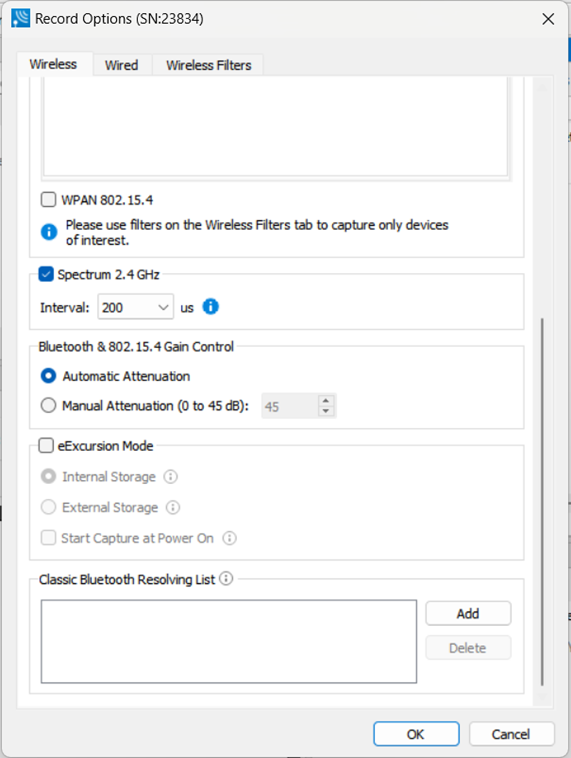Click the vertical scrollbar thumb
Image resolution: width=571 pixels, height=758 pixels.
[x=542, y=501]
